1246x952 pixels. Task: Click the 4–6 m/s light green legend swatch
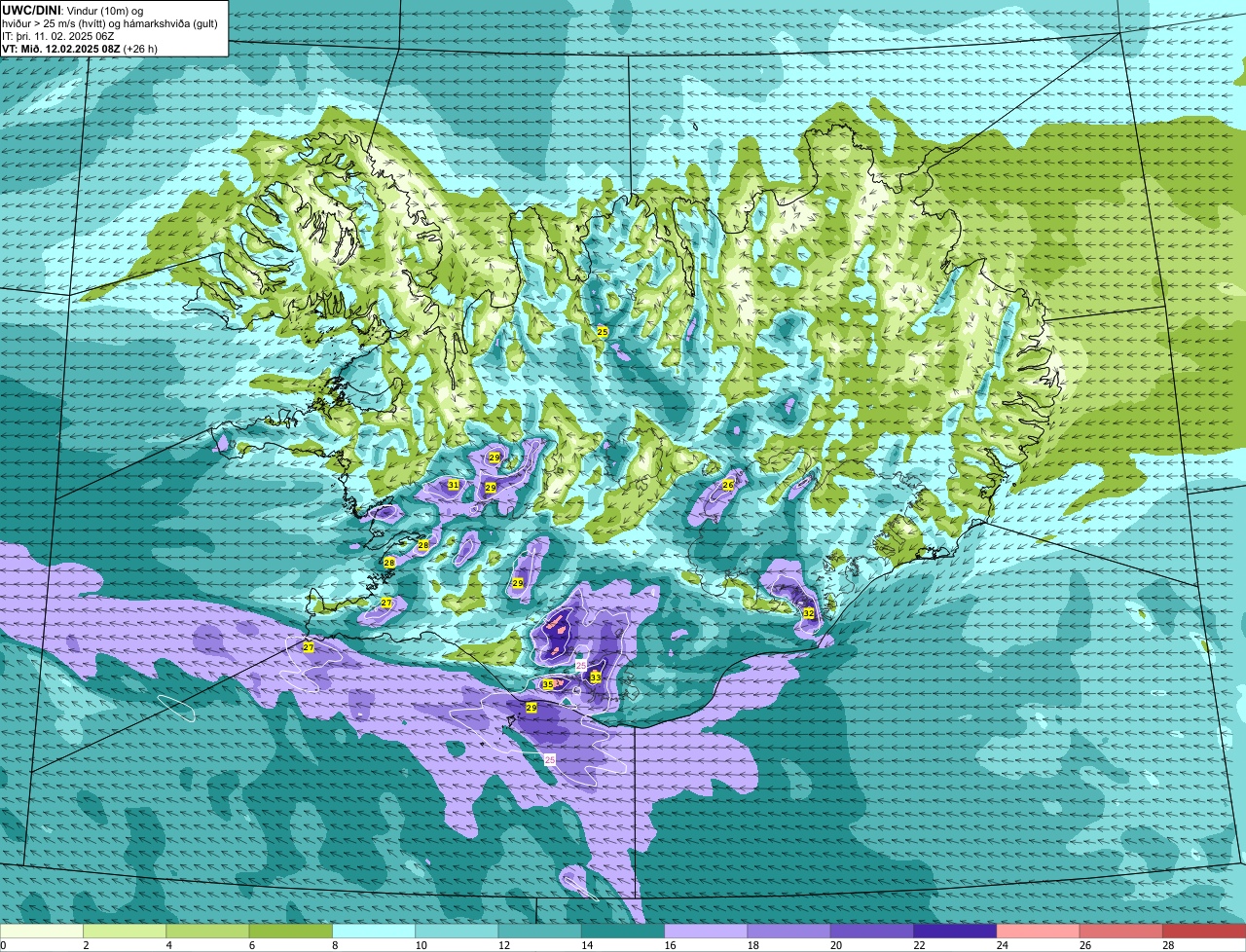click(x=207, y=931)
